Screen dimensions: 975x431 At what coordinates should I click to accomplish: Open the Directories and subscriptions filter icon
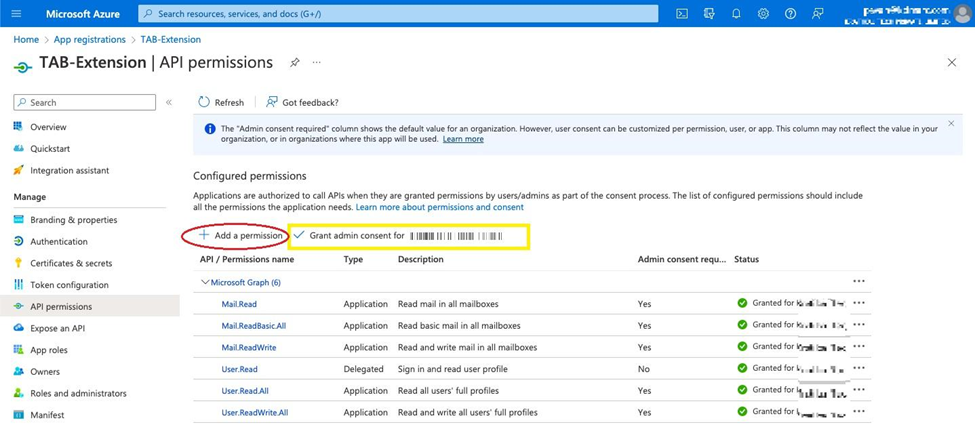point(709,13)
